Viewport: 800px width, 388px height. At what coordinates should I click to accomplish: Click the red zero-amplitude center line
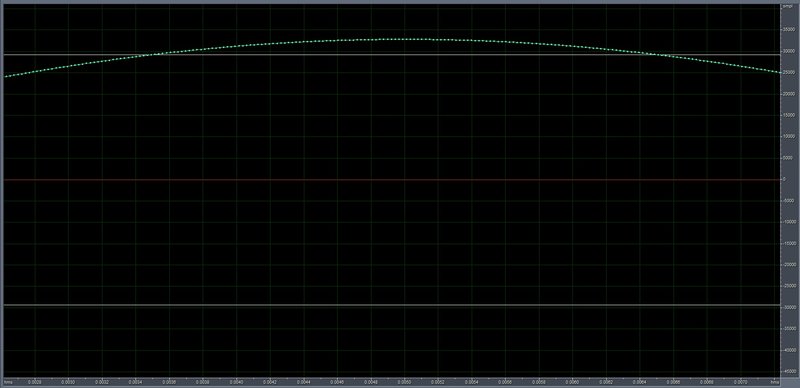(392, 180)
